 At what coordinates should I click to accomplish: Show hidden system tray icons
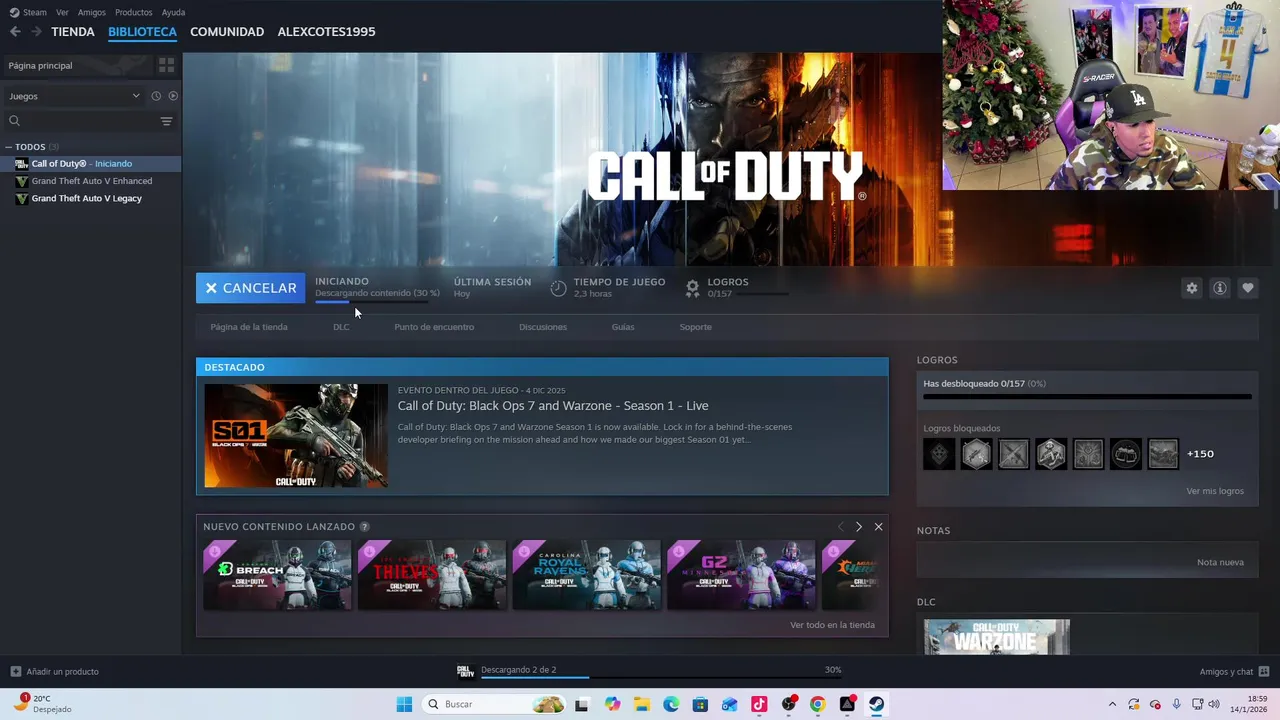pyautogui.click(x=1112, y=704)
